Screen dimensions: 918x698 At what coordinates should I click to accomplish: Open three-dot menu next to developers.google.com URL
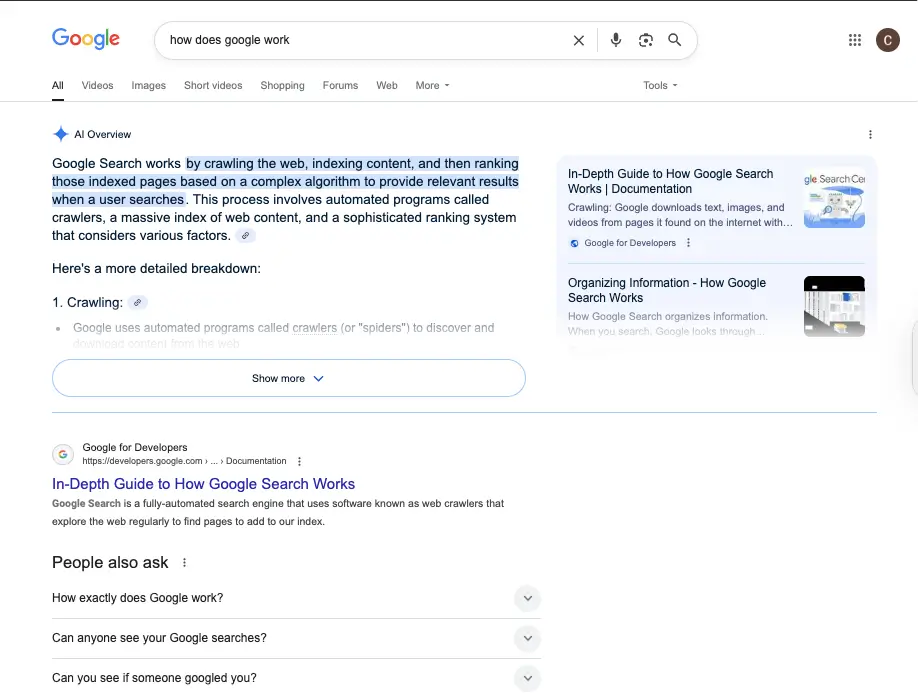(299, 461)
